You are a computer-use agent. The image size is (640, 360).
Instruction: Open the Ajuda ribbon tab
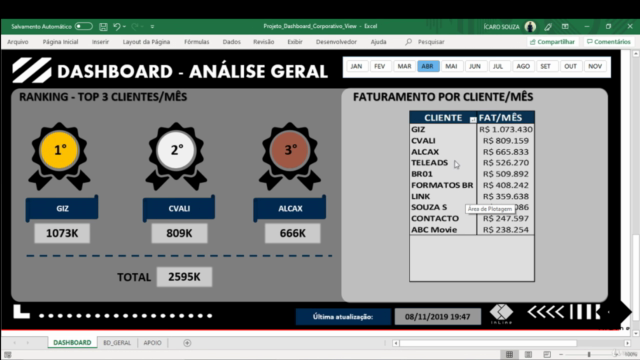tap(378, 42)
